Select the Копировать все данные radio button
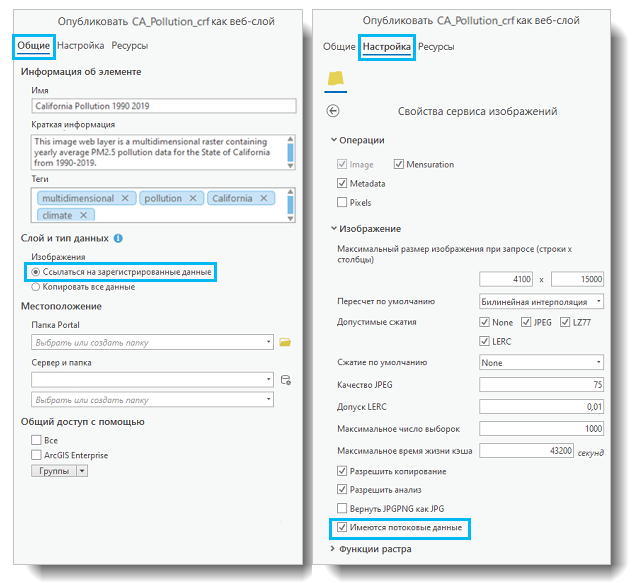644x583 pixels. click(37, 287)
